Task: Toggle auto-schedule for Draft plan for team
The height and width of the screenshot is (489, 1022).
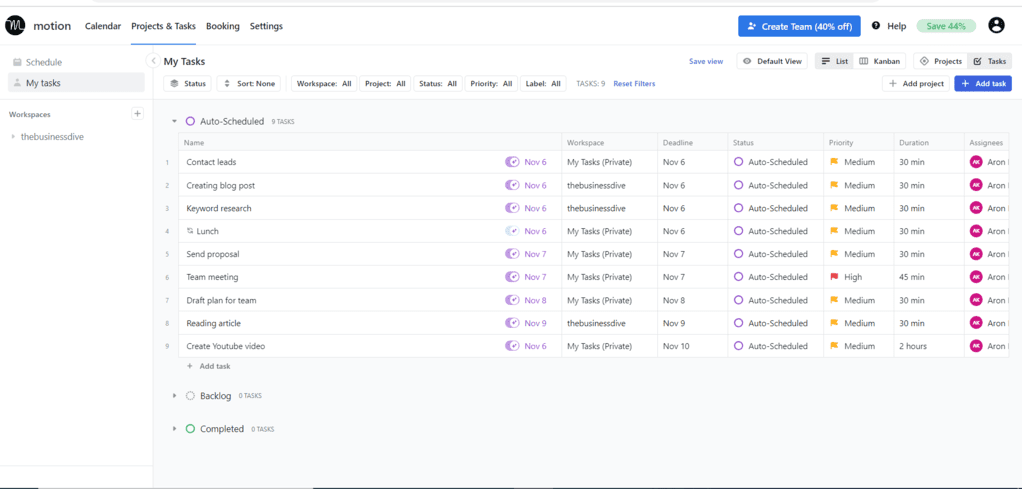Action: 512,300
